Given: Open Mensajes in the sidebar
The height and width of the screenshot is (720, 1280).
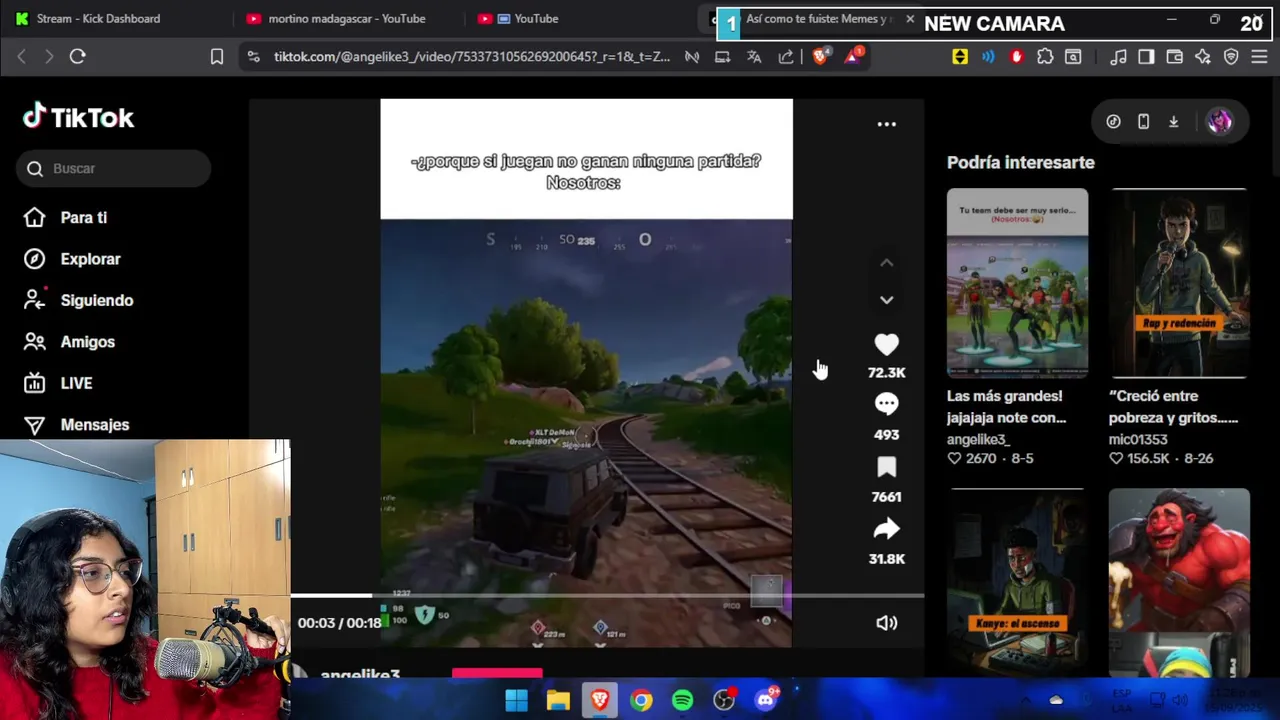Looking at the screenshot, I should [x=76, y=425].
